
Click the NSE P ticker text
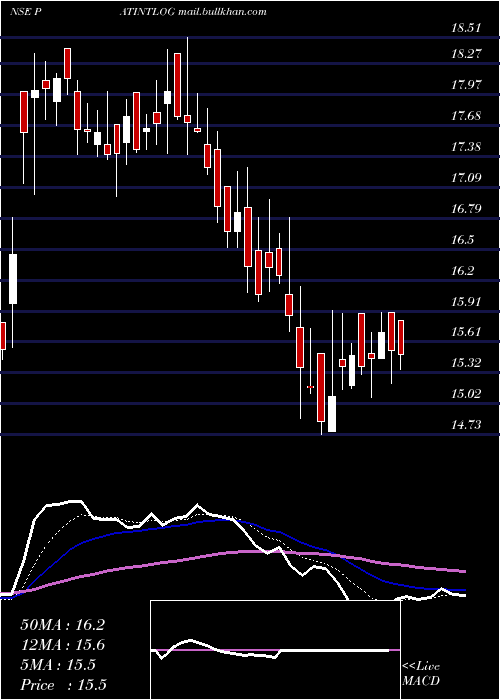coord(26,12)
